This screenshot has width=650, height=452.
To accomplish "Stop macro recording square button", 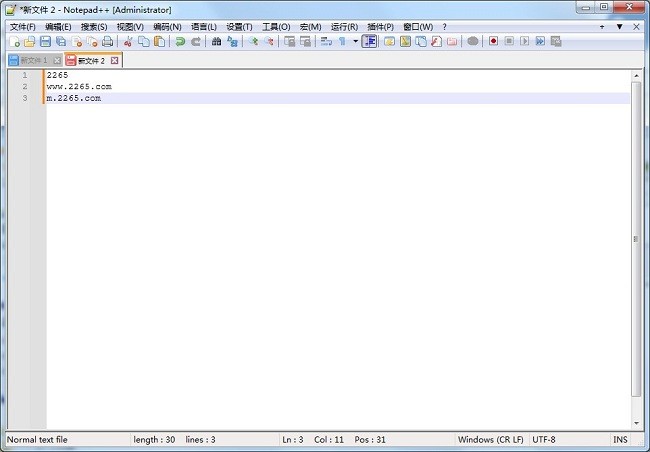I will (509, 41).
